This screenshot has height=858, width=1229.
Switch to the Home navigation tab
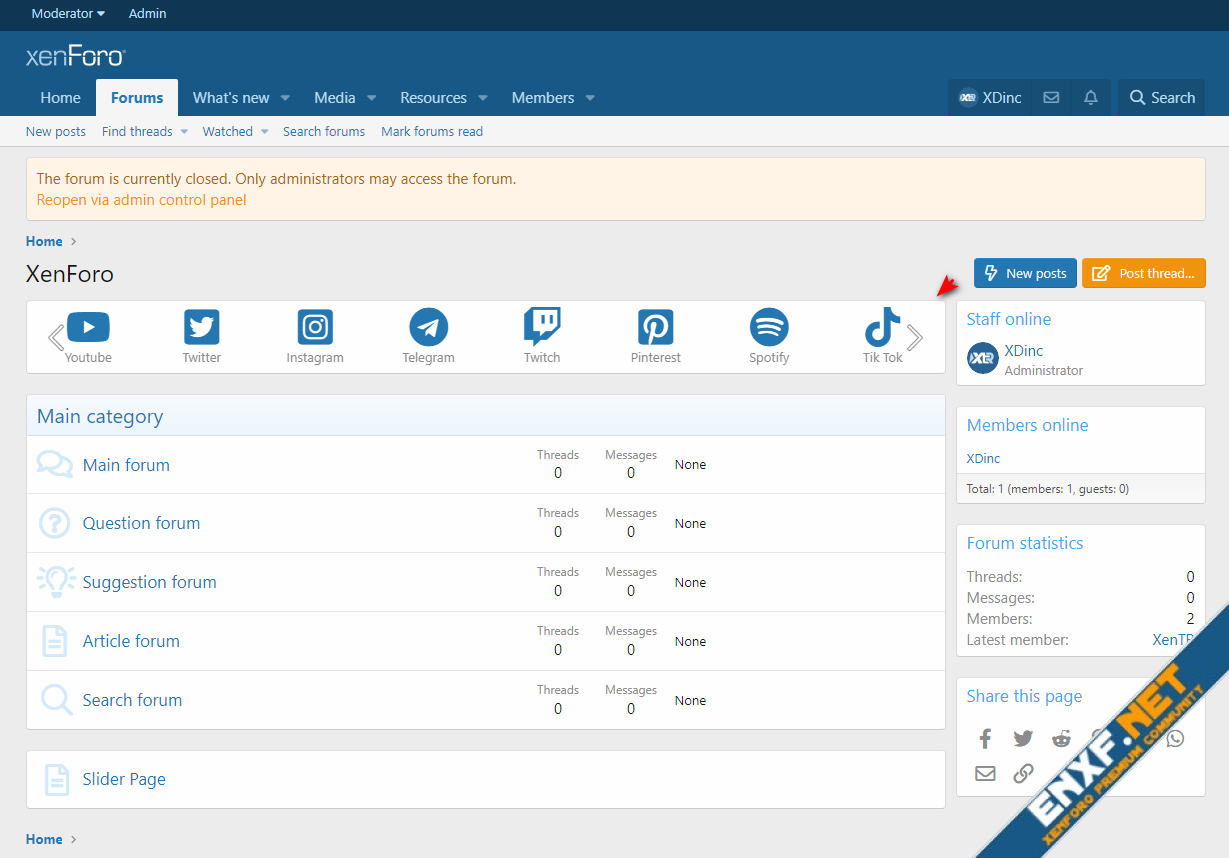(x=60, y=98)
